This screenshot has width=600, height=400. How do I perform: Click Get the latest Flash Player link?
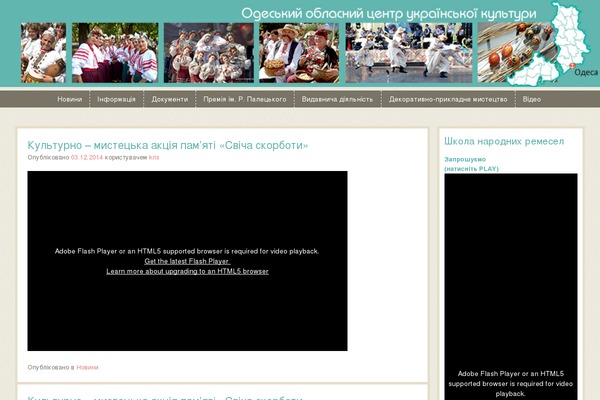(x=187, y=261)
